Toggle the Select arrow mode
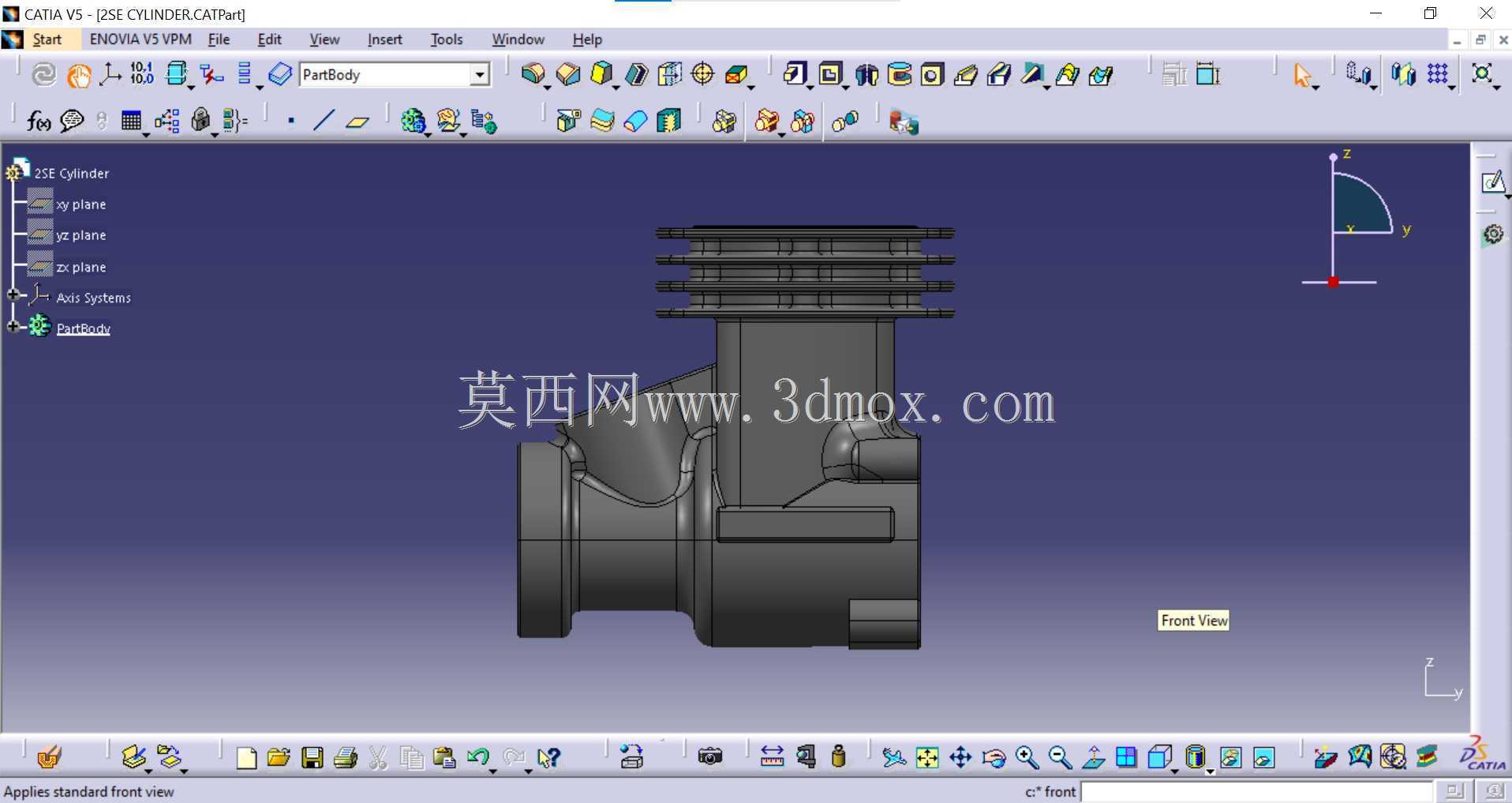The width and height of the screenshot is (1512, 803). click(1301, 75)
